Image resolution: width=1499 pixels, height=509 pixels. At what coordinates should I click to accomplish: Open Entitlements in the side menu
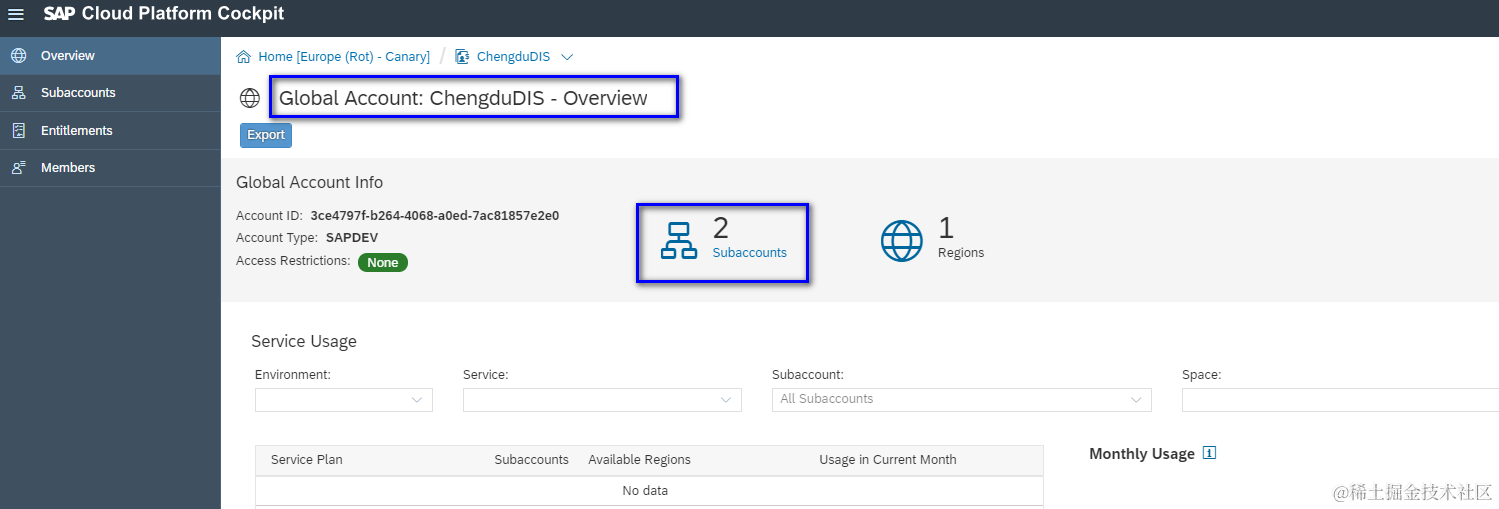pyautogui.click(x=110, y=131)
